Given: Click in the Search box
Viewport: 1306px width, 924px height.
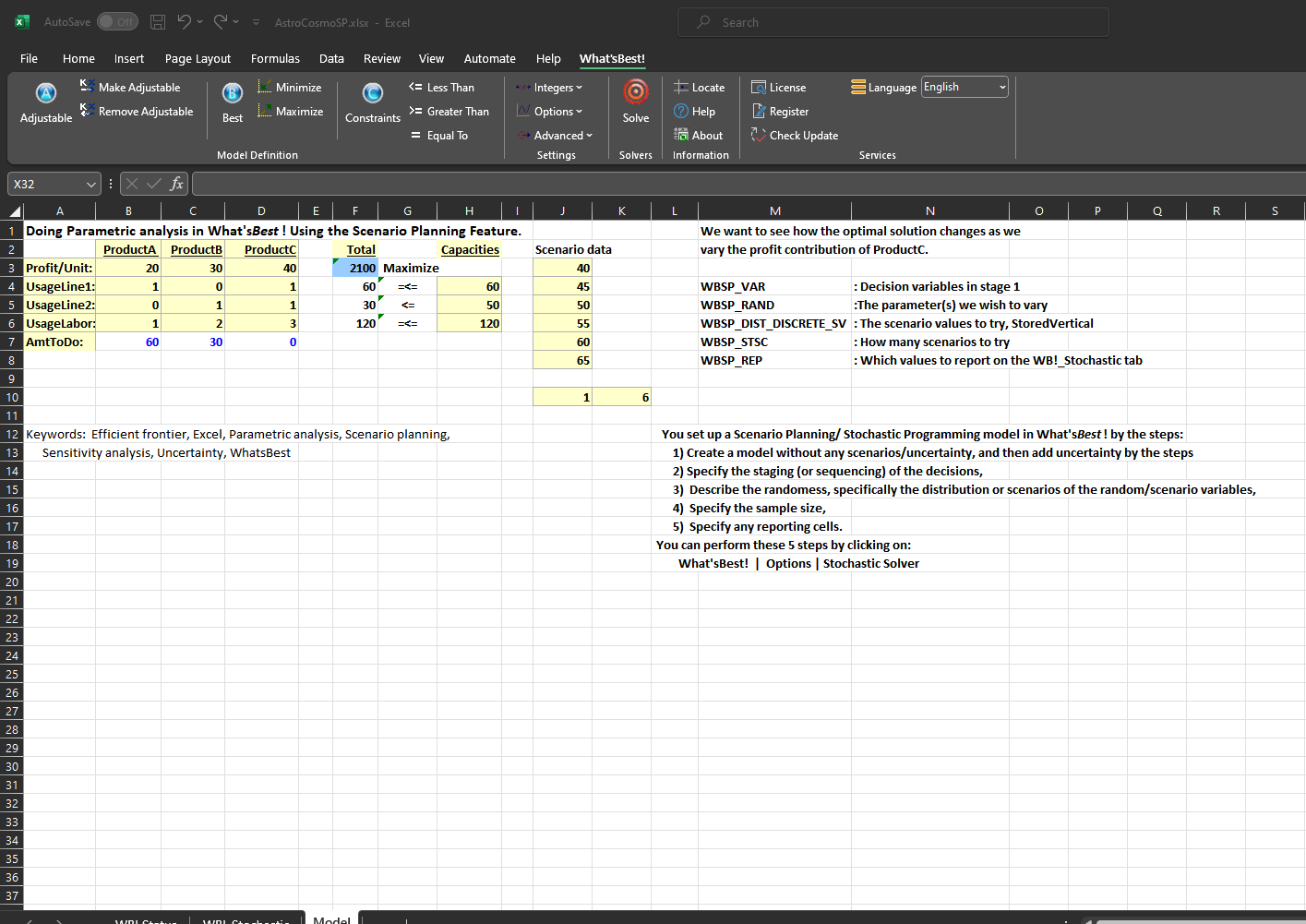Looking at the screenshot, I should (x=893, y=22).
